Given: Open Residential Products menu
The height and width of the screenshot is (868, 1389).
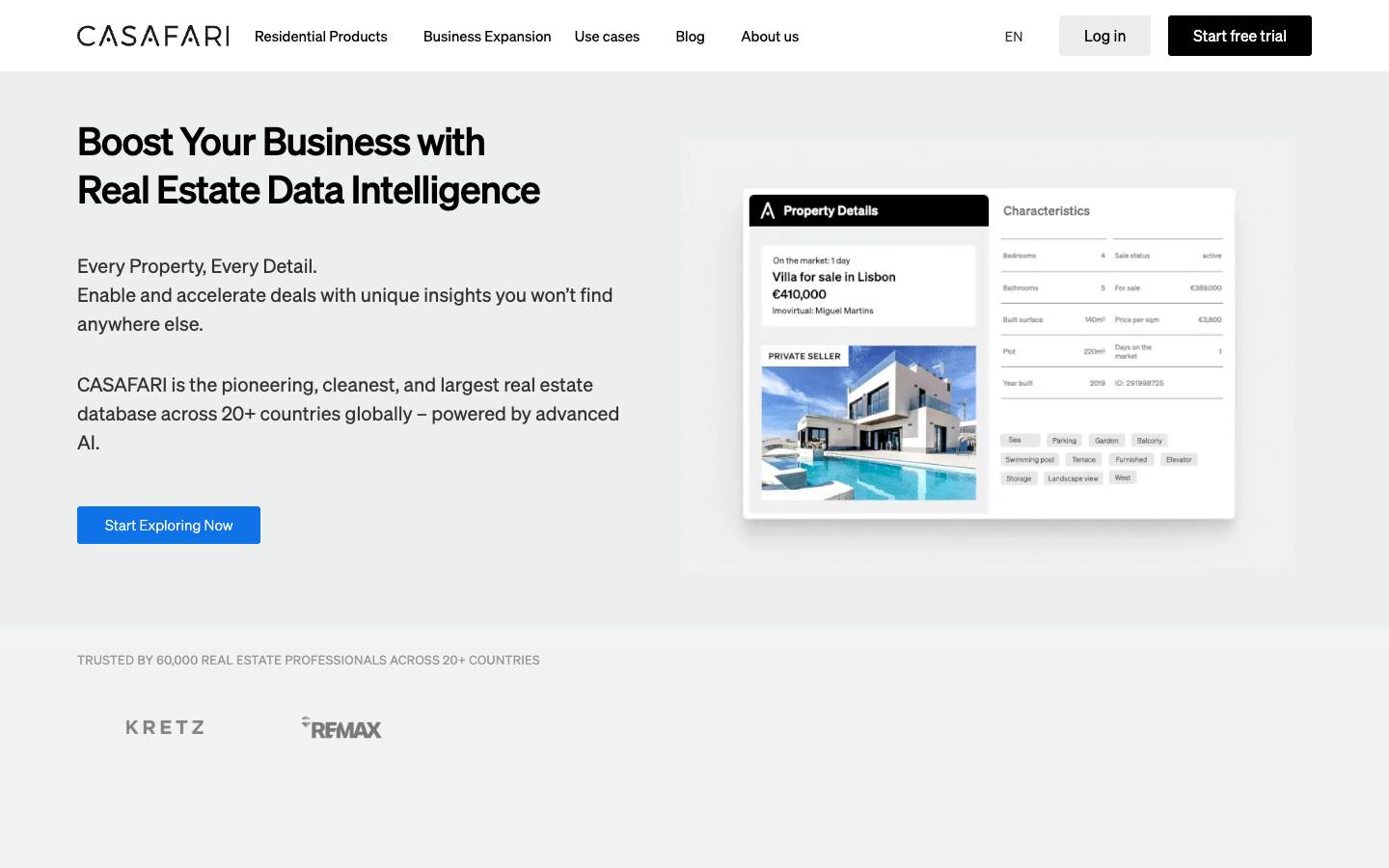Looking at the screenshot, I should coord(321,37).
